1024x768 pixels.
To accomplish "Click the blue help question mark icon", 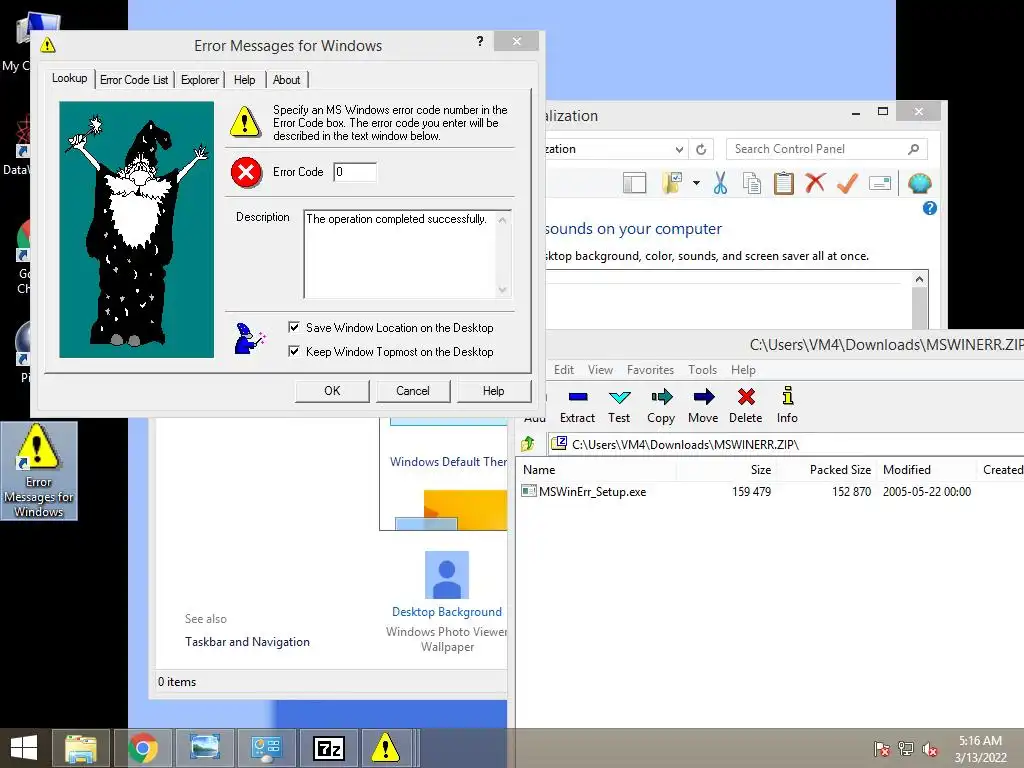I will tap(929, 208).
